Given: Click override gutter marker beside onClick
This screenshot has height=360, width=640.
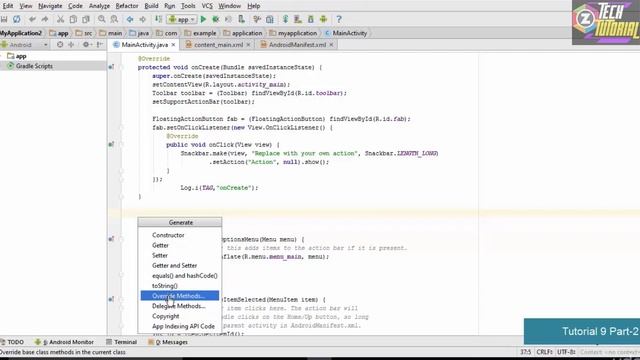Looking at the screenshot, I should pos(111,144).
